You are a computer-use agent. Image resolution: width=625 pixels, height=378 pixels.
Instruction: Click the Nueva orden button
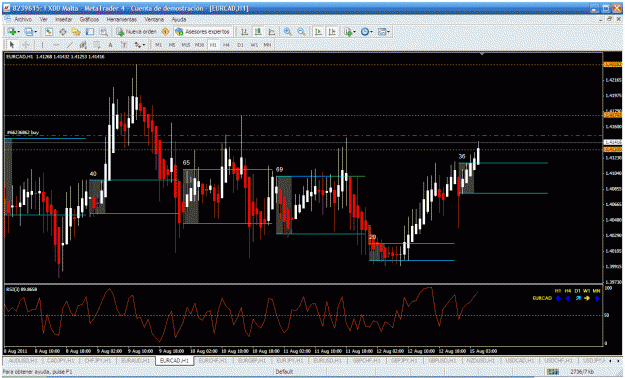click(x=137, y=32)
